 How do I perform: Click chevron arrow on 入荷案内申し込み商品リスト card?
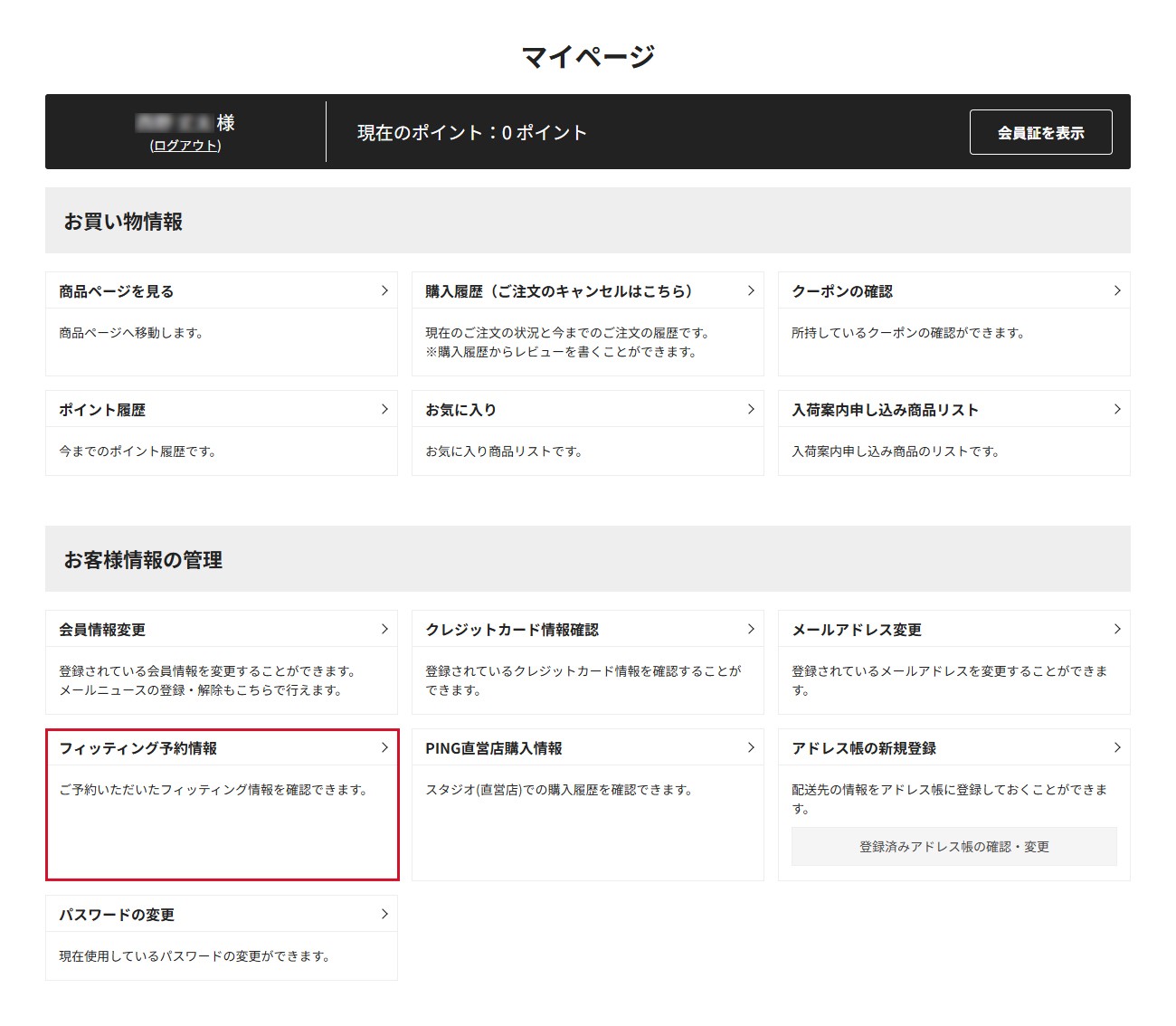tap(1117, 409)
